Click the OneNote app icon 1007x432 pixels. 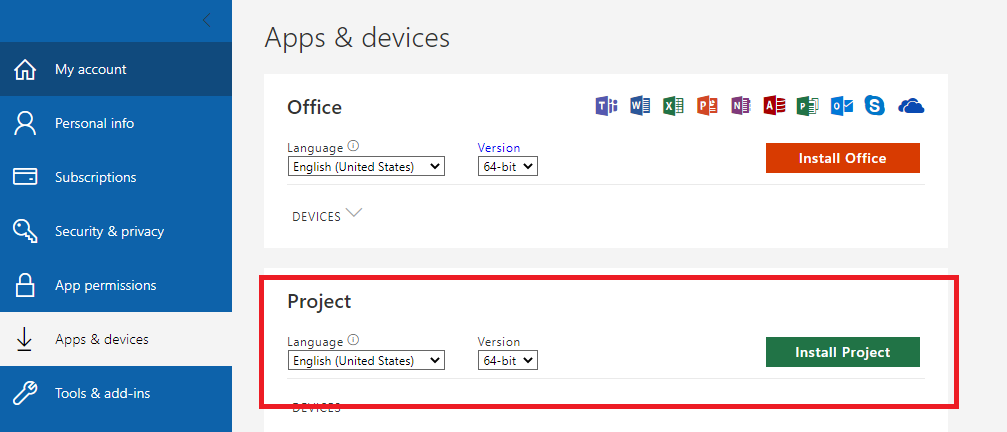740,105
